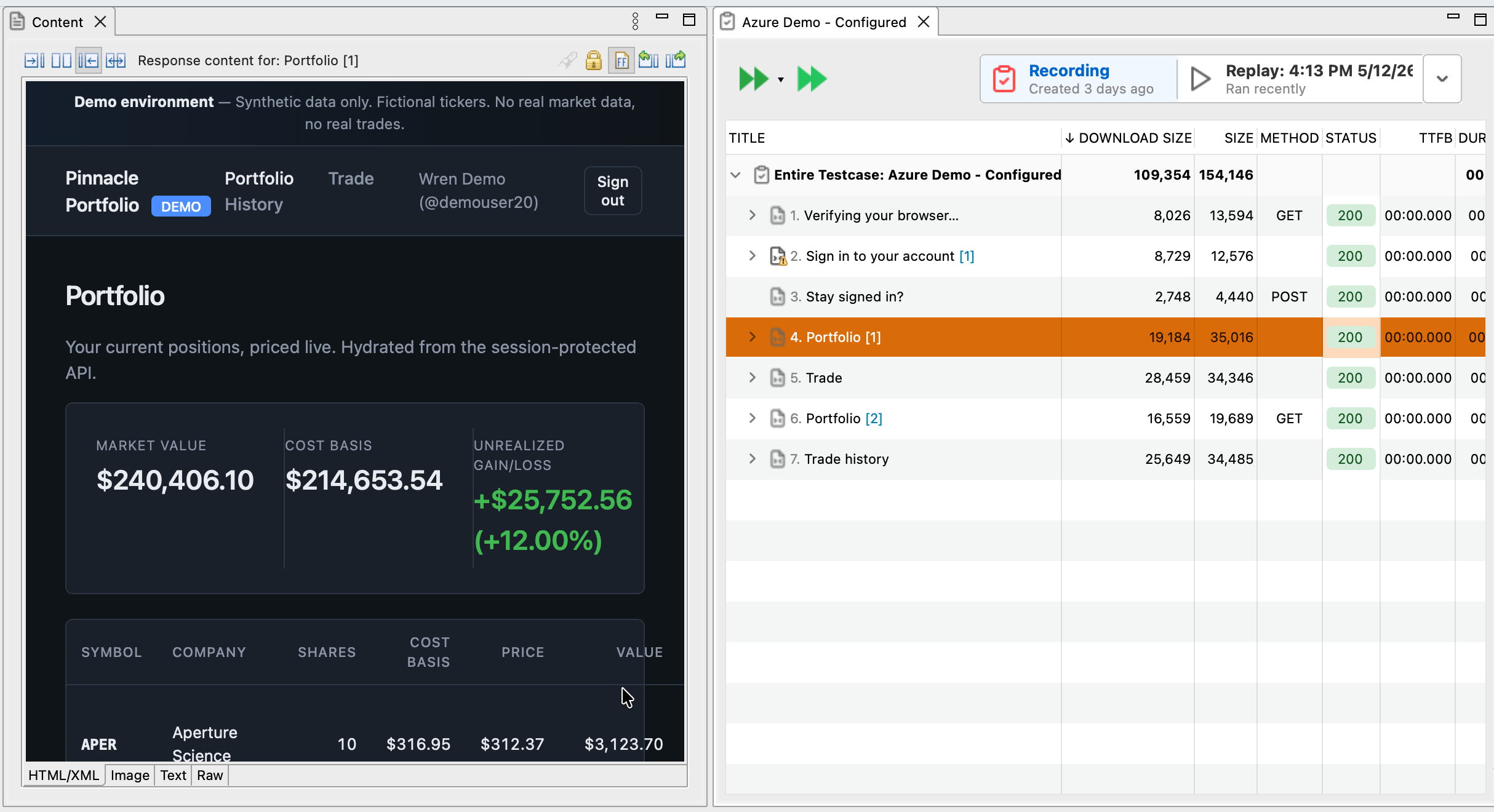Screen dimensions: 1494x812
Task: Click the grayed pen icon in Content toolbar
Action: [567, 60]
